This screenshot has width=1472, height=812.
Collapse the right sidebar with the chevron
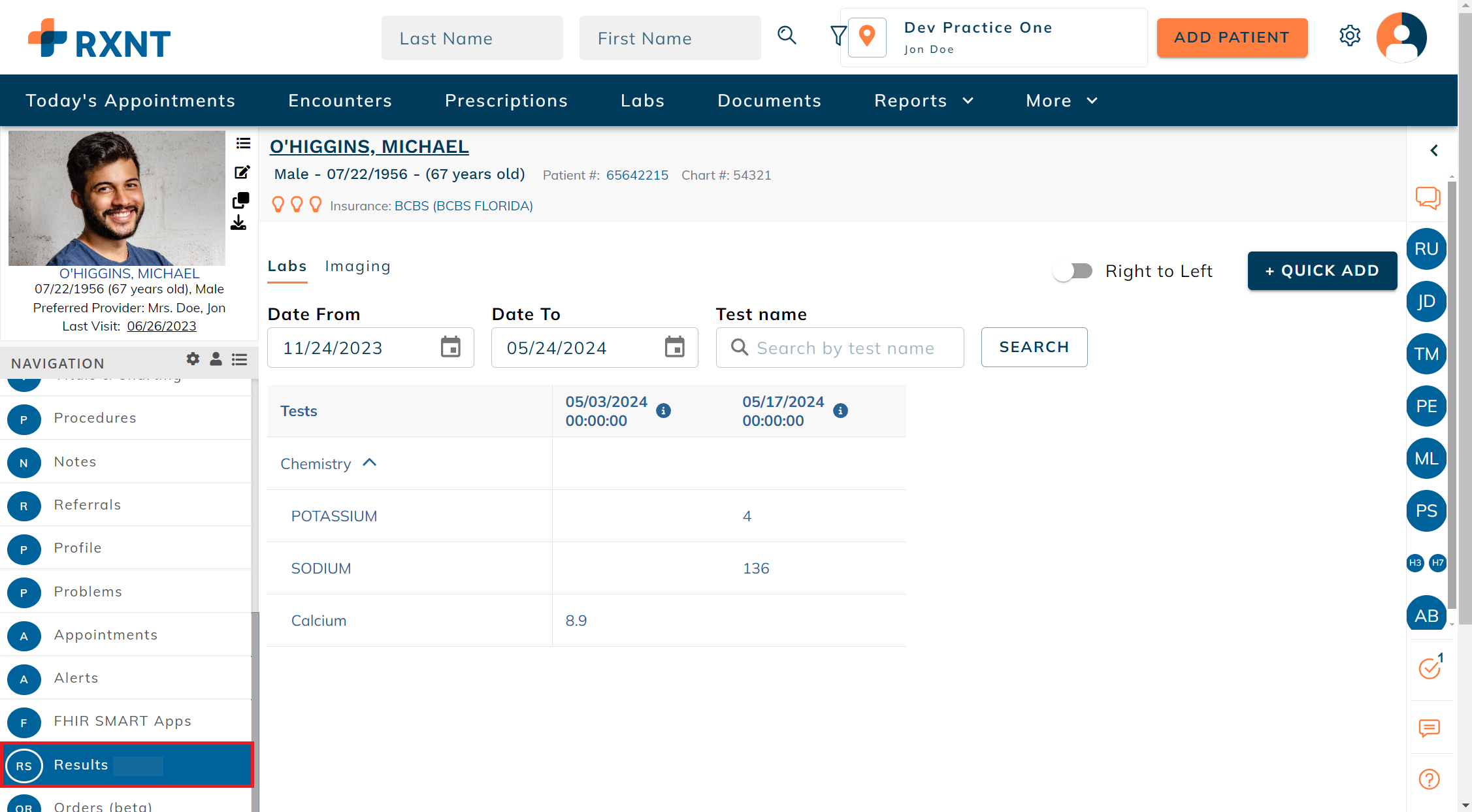tap(1434, 150)
